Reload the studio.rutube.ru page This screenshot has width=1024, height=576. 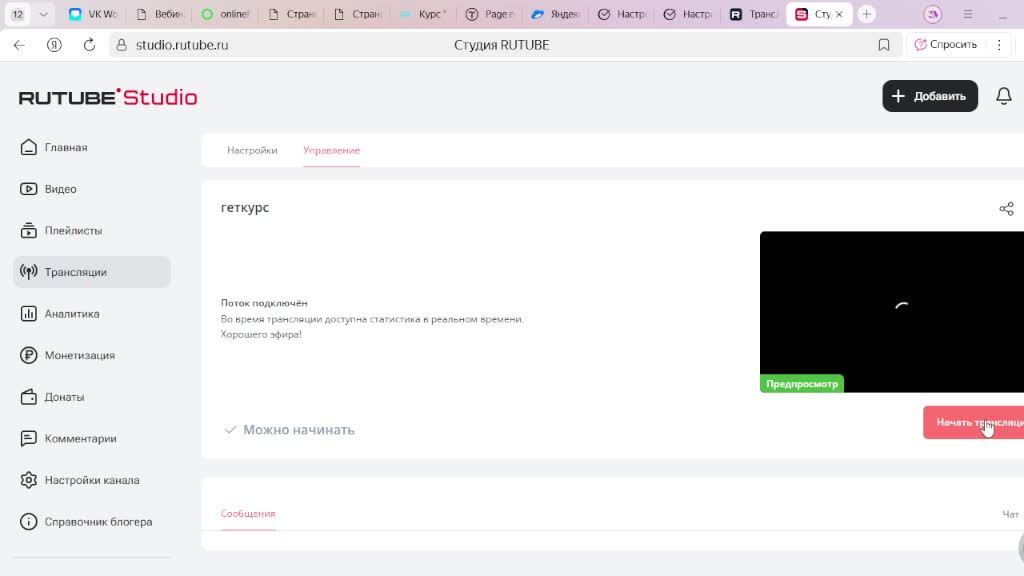tap(89, 45)
